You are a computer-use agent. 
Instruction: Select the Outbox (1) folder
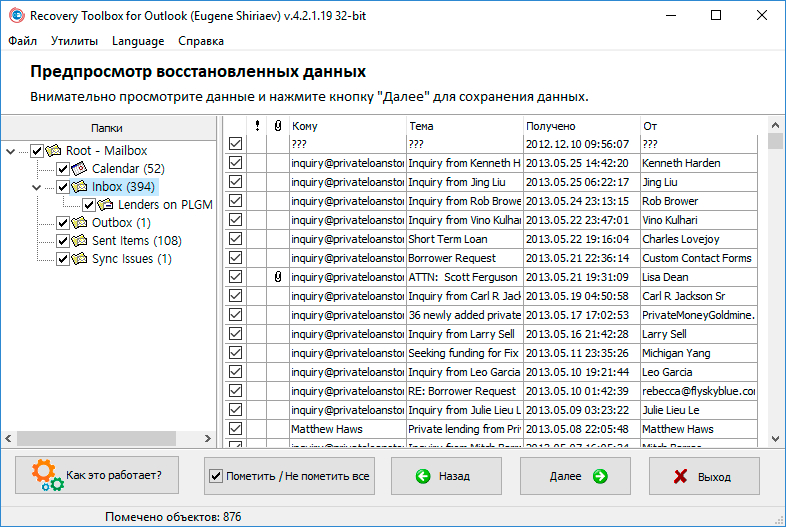point(121,223)
